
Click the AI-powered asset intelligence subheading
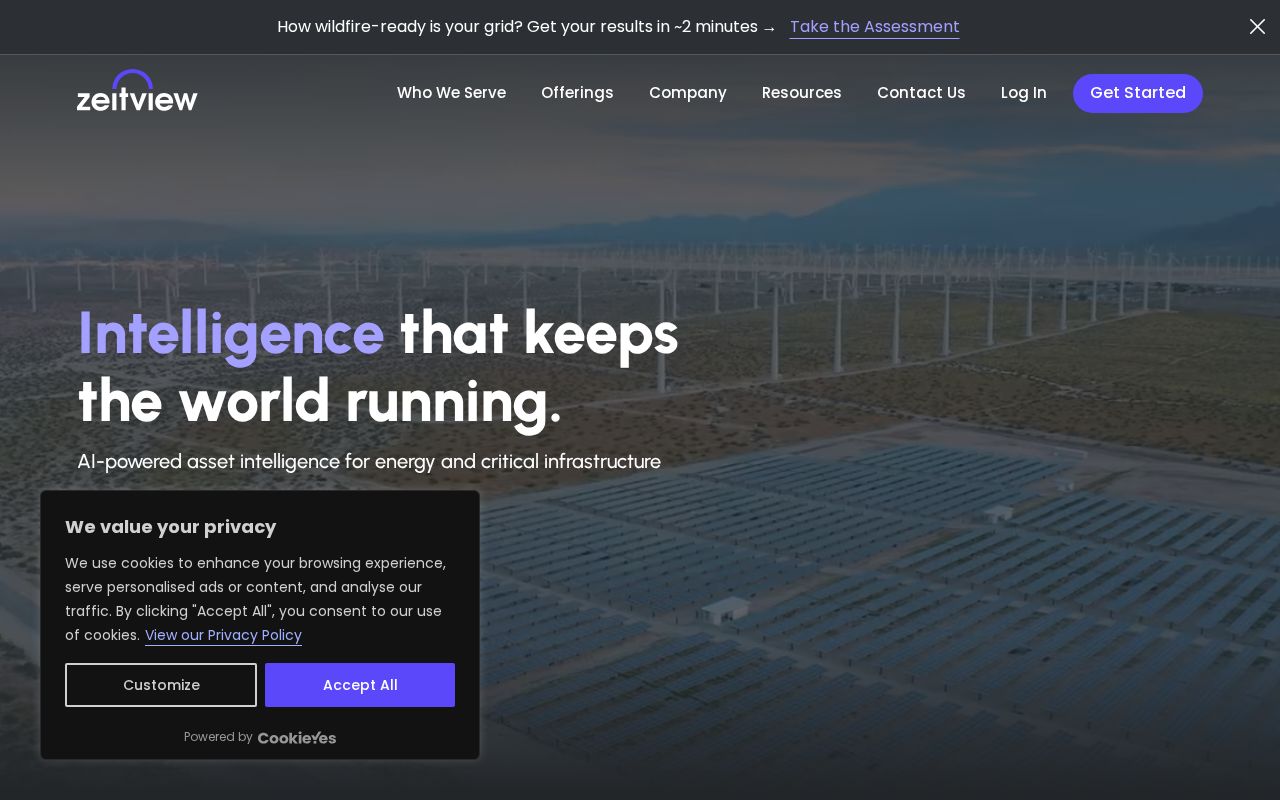click(x=369, y=461)
